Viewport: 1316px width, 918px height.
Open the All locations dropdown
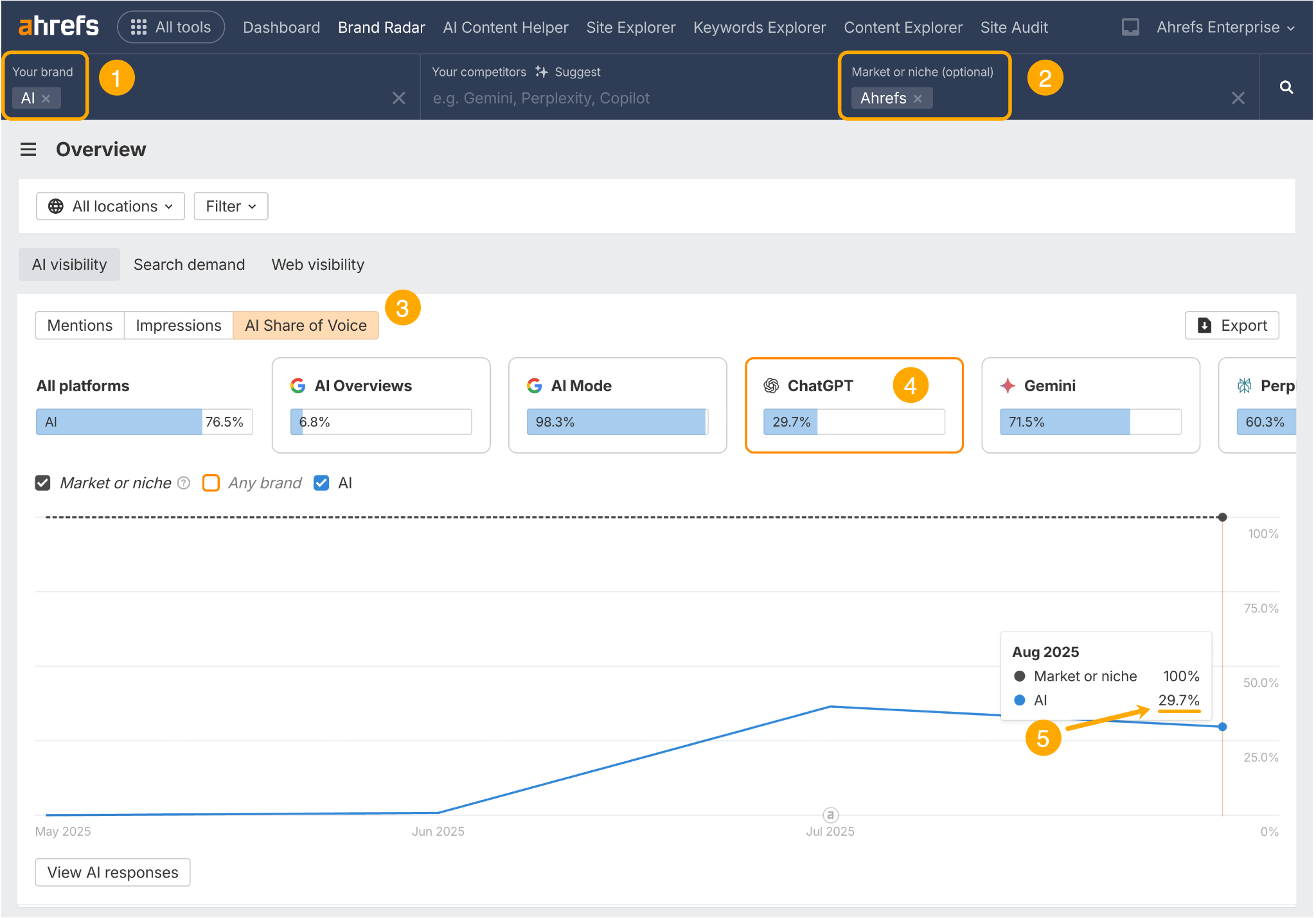click(110, 206)
